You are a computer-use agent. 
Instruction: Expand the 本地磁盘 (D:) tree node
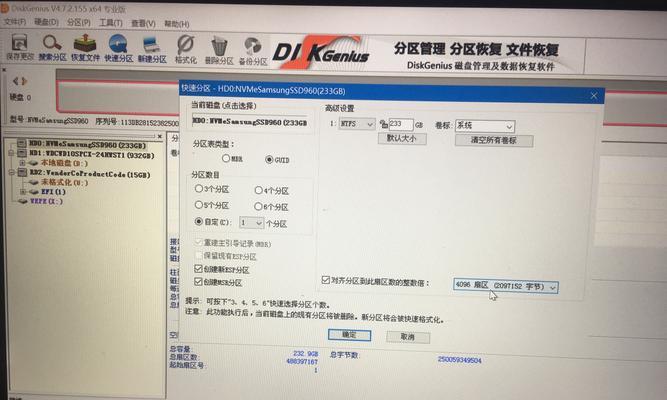(23, 163)
